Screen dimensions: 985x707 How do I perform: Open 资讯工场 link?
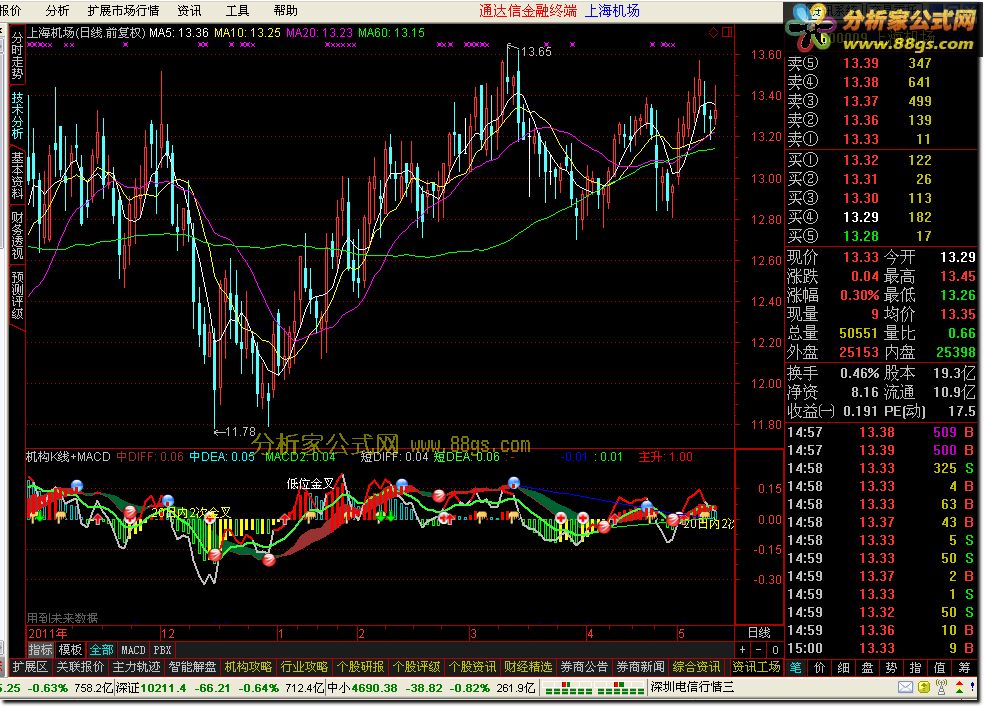click(756, 667)
